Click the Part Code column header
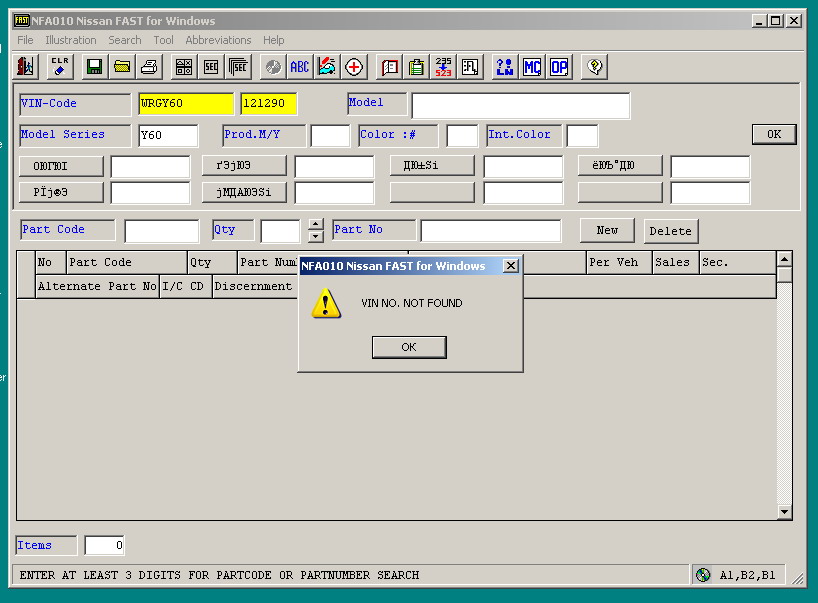Viewport: 818px width, 603px height. (127, 262)
